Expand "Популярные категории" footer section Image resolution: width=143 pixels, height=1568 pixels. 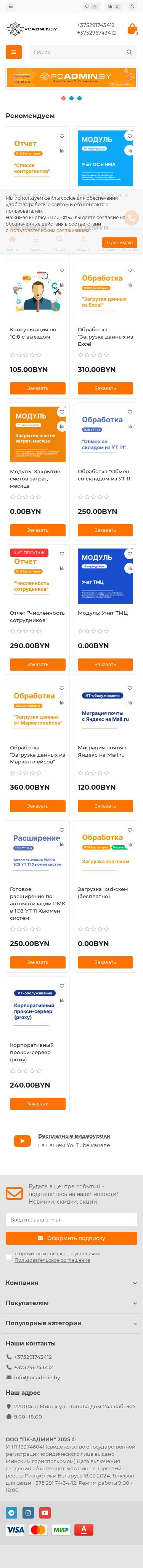pyautogui.click(x=72, y=1323)
